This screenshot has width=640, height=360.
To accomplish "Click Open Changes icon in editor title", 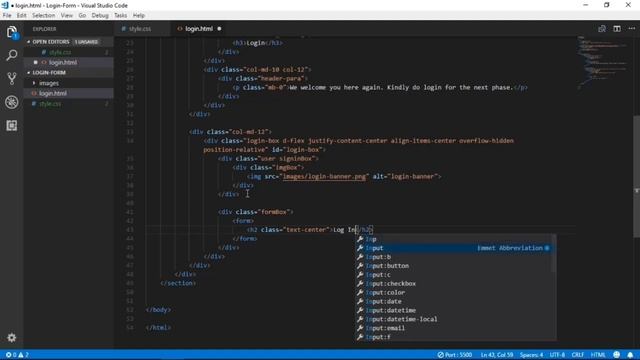I will (x=602, y=29).
